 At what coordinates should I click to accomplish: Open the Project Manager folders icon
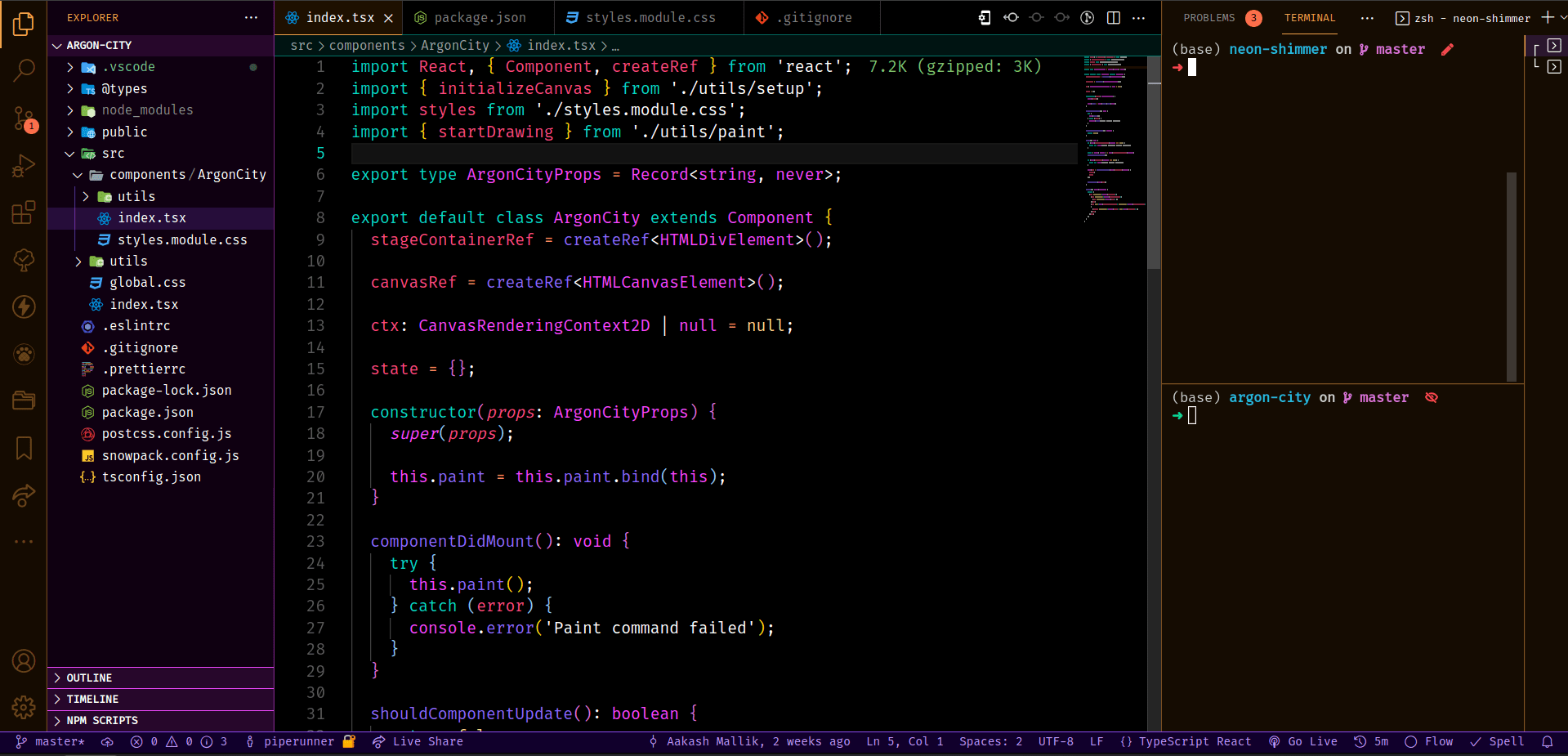[x=24, y=400]
